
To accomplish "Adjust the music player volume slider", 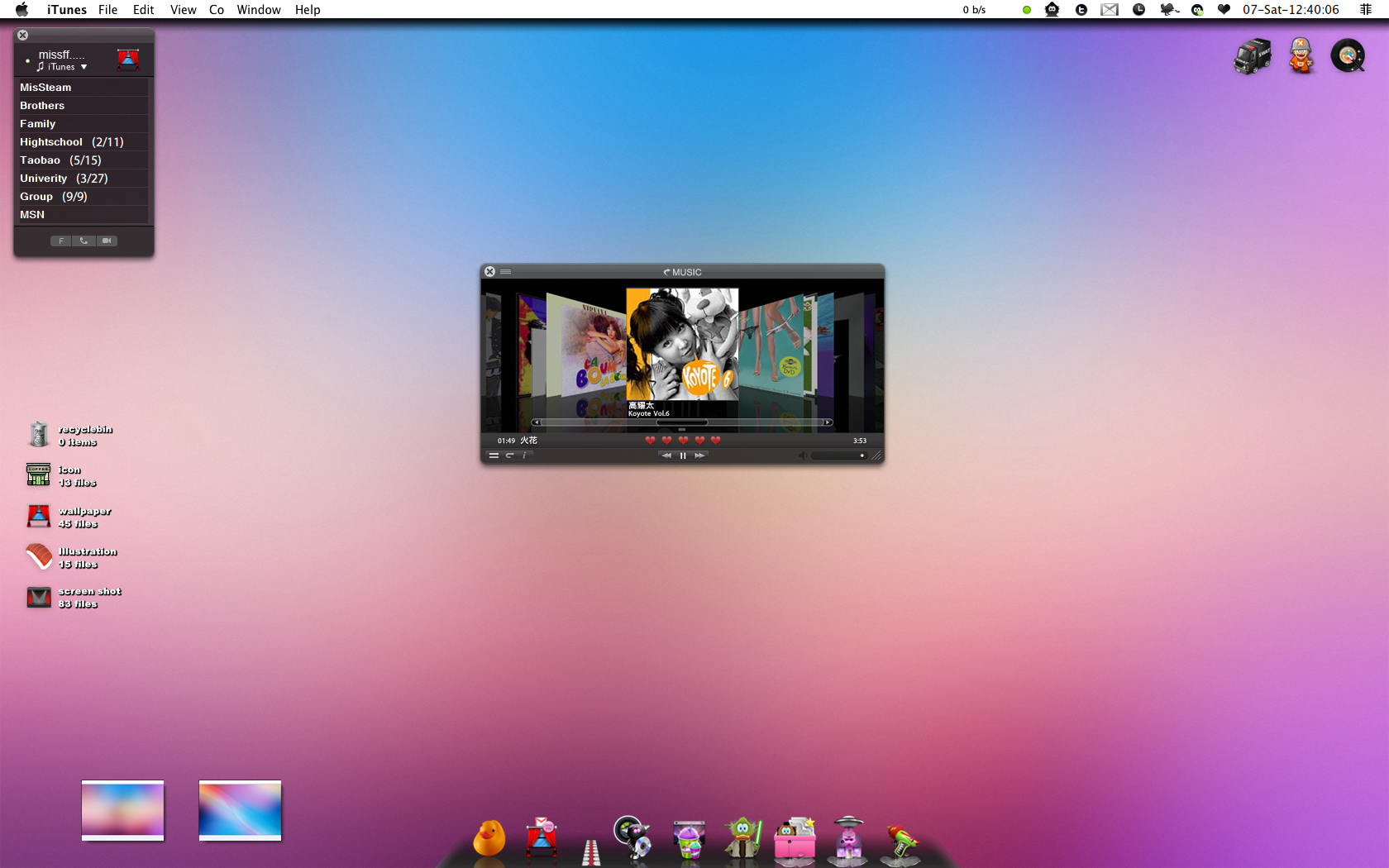I will pyautogui.click(x=839, y=455).
